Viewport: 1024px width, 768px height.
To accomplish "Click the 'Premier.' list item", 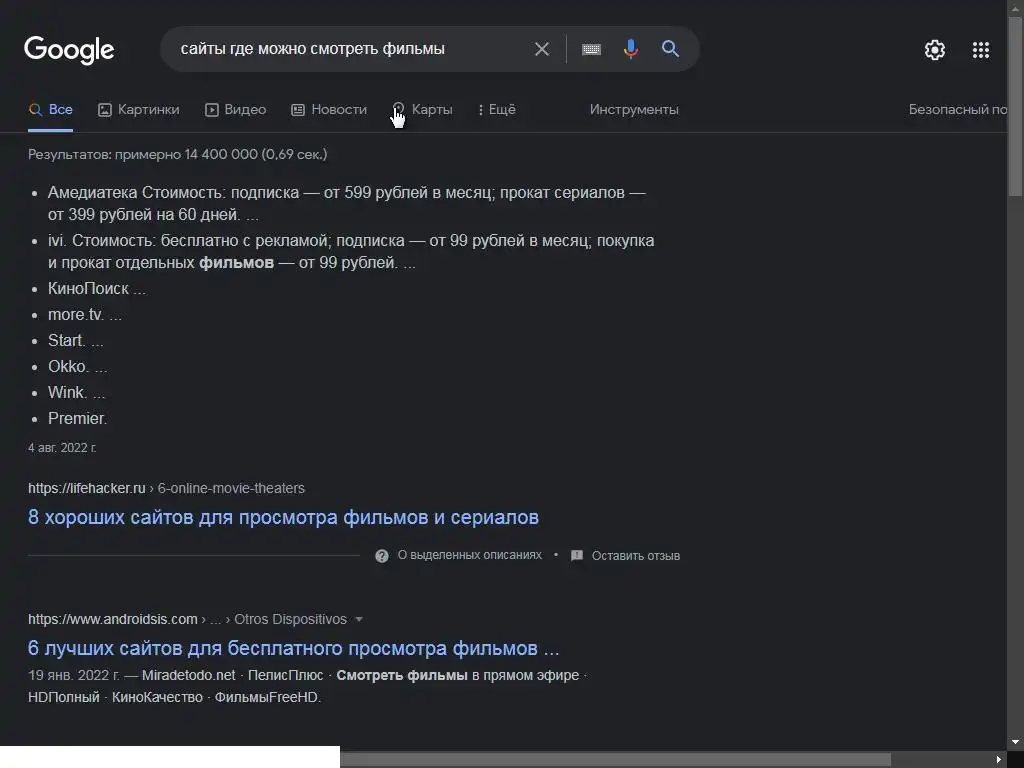I will pos(77,419).
